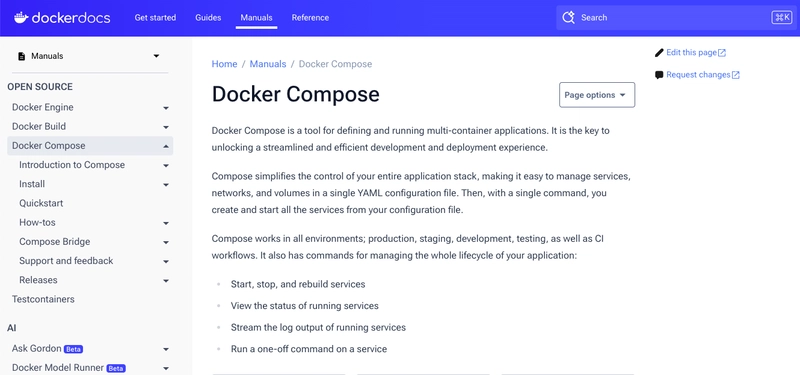
Task: Open the Reference tab
Action: (310, 17)
